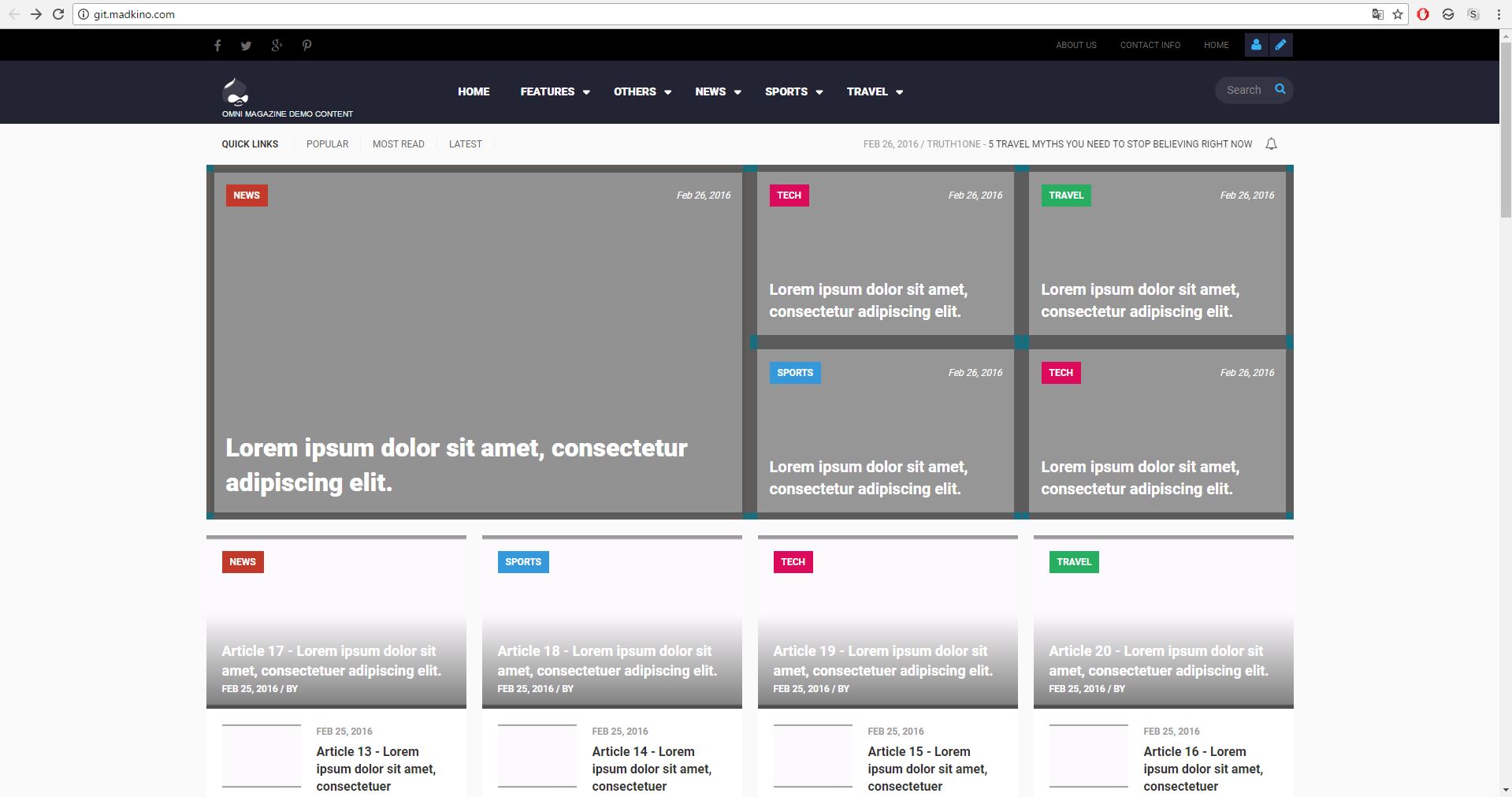Click the Omni Magazine site logo
Viewport: 1512px width, 797px height.
[x=236, y=92]
